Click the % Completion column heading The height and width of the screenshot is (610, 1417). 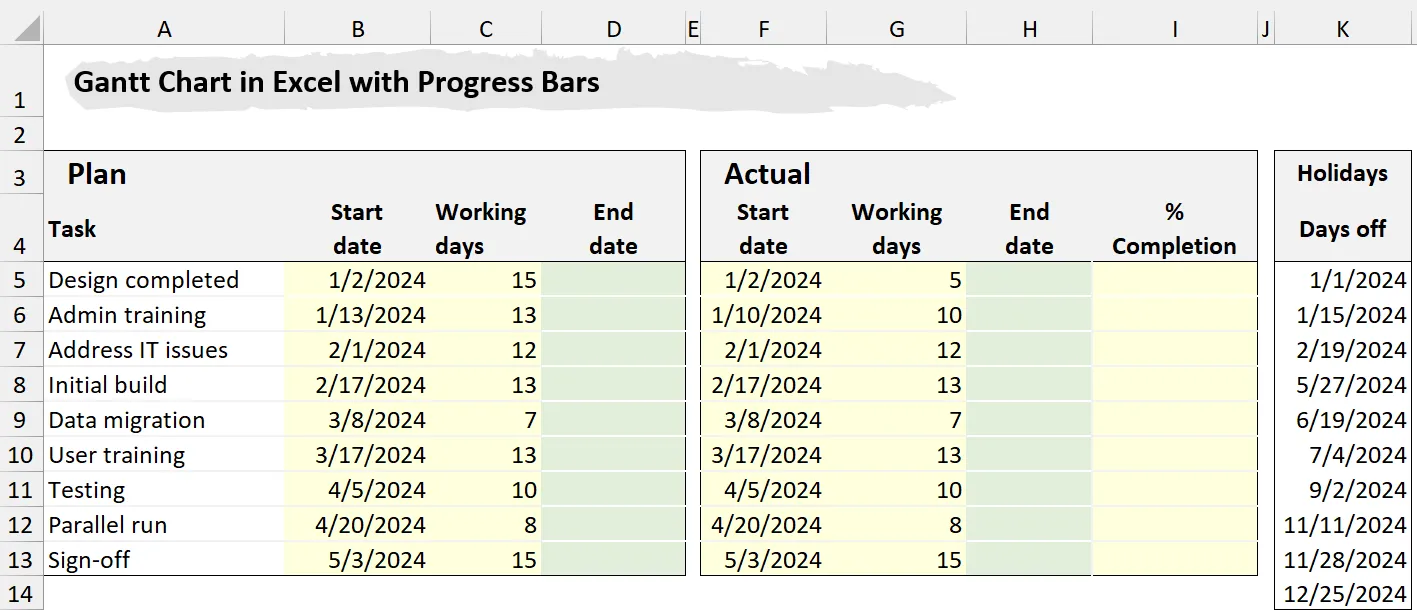1174,229
